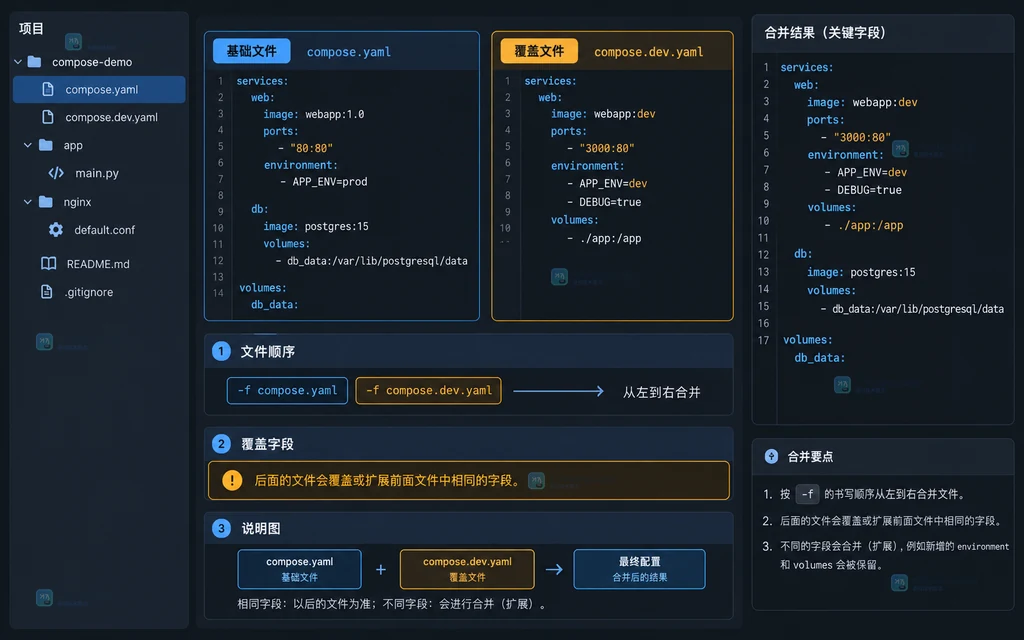Click the -f compose.yaml chip
This screenshot has width=1024, height=640.
(x=287, y=391)
